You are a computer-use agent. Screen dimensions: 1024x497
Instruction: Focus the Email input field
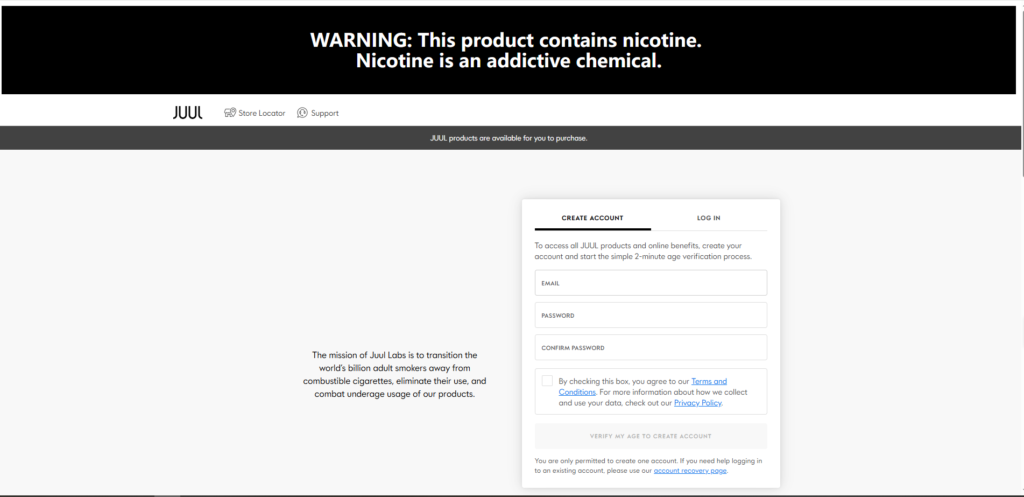click(x=650, y=283)
